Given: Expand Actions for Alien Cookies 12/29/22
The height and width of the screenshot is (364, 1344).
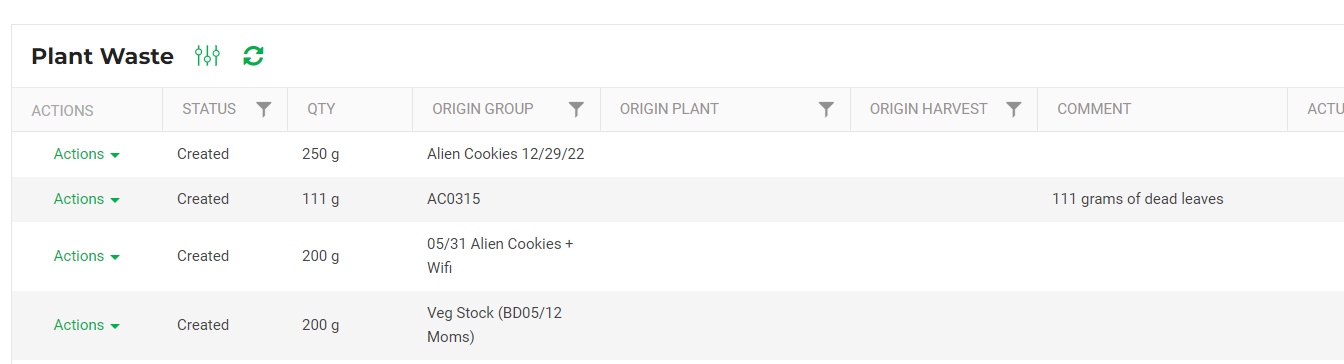Looking at the screenshot, I should (x=87, y=154).
